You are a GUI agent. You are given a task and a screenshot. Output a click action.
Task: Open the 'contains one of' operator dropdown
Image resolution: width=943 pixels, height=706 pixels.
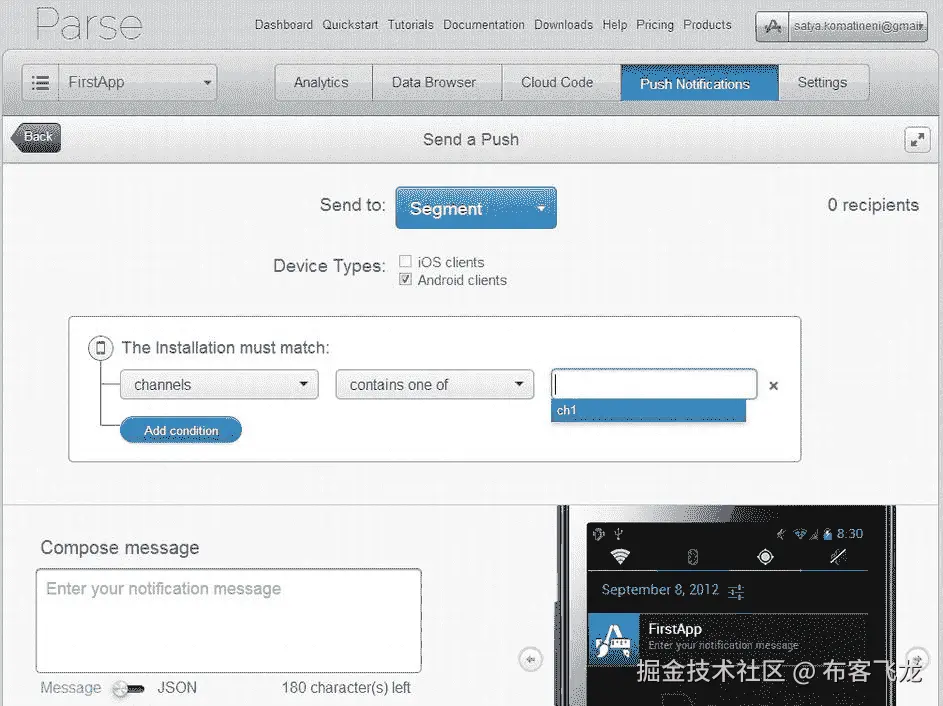(x=434, y=384)
